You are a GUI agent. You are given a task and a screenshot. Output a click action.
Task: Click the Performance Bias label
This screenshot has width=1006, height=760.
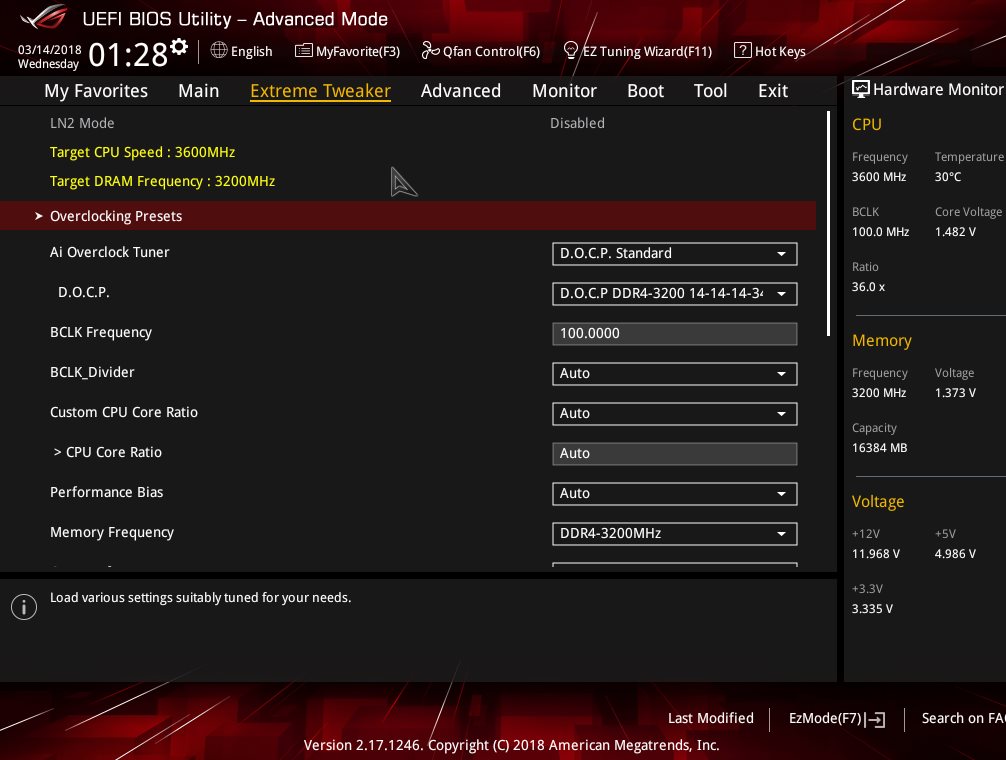pos(107,493)
